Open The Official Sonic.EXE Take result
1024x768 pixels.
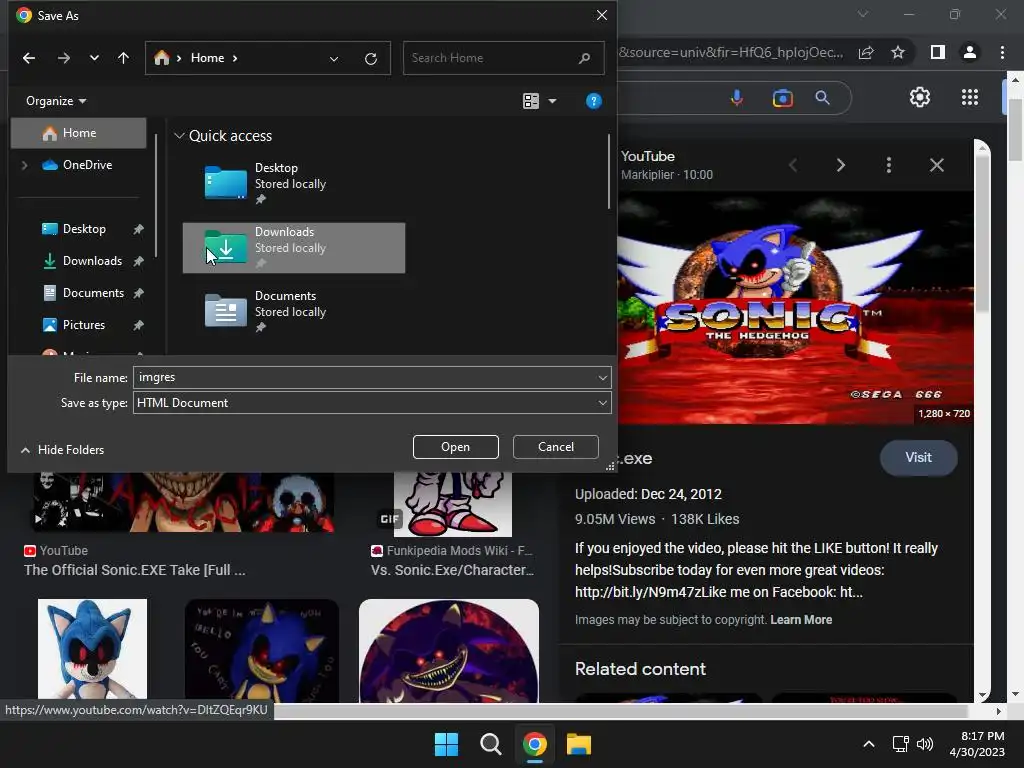point(135,570)
